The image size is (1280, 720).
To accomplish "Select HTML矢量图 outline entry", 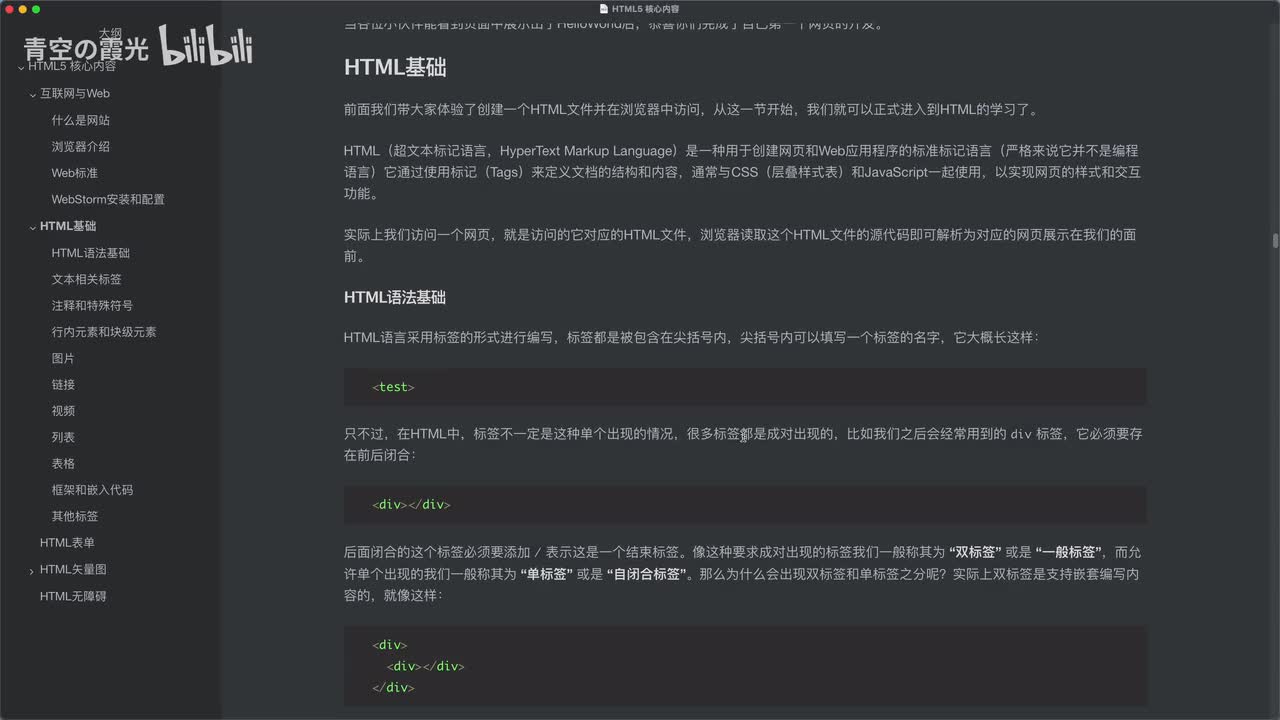I will click(x=73, y=569).
